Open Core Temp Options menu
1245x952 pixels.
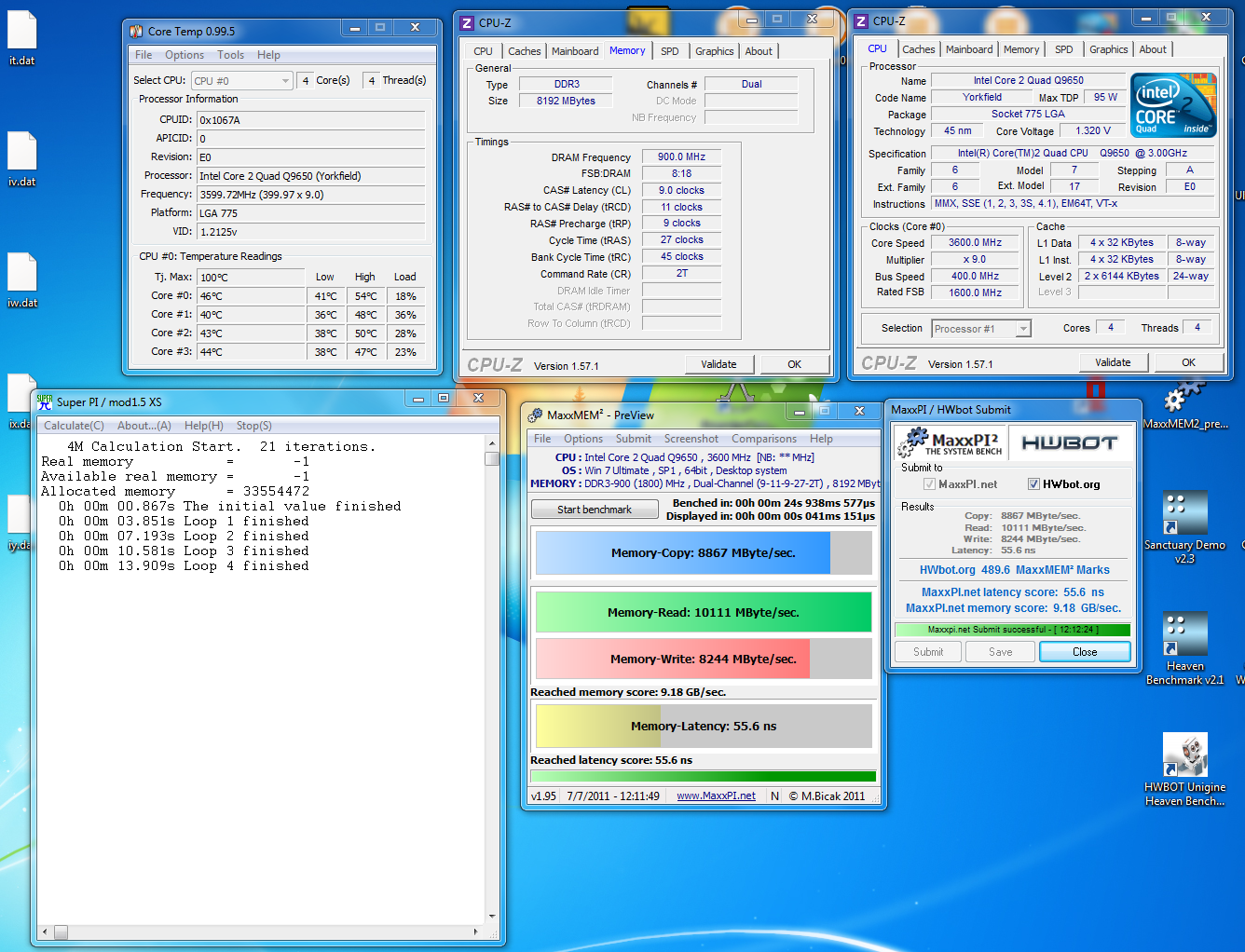(185, 55)
